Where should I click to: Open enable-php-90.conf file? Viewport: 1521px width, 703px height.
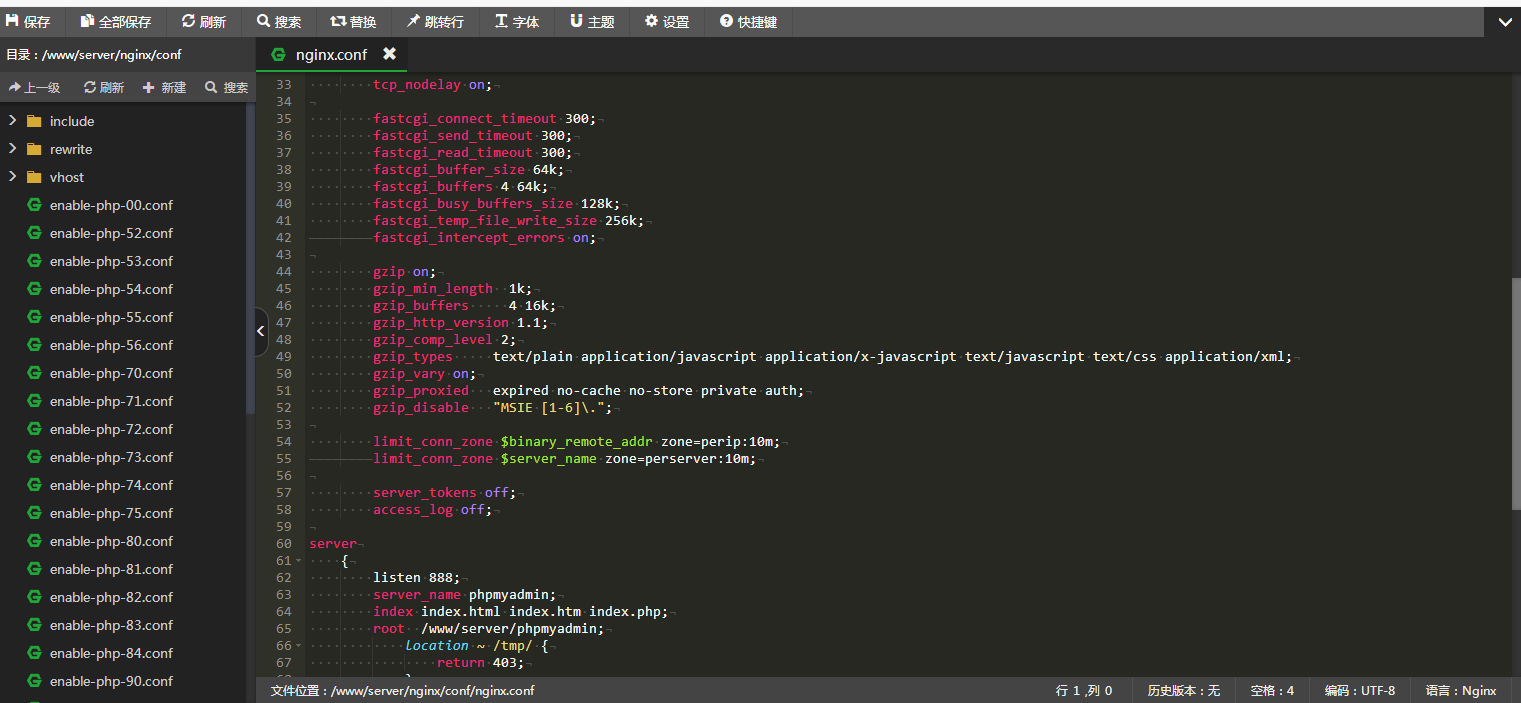tap(111, 681)
